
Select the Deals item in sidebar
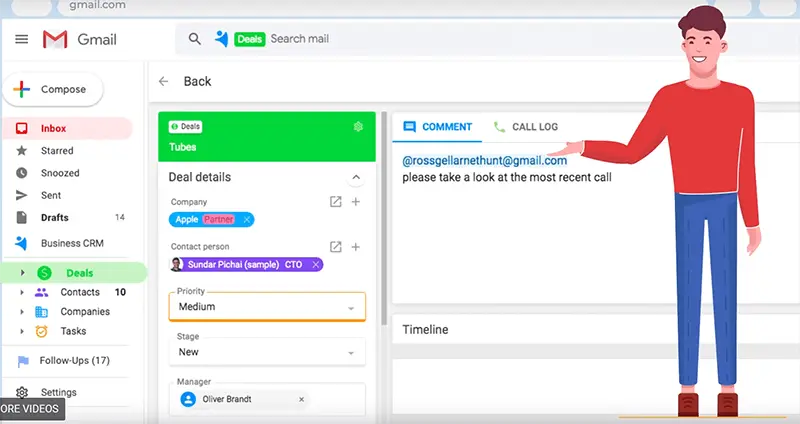click(80, 273)
